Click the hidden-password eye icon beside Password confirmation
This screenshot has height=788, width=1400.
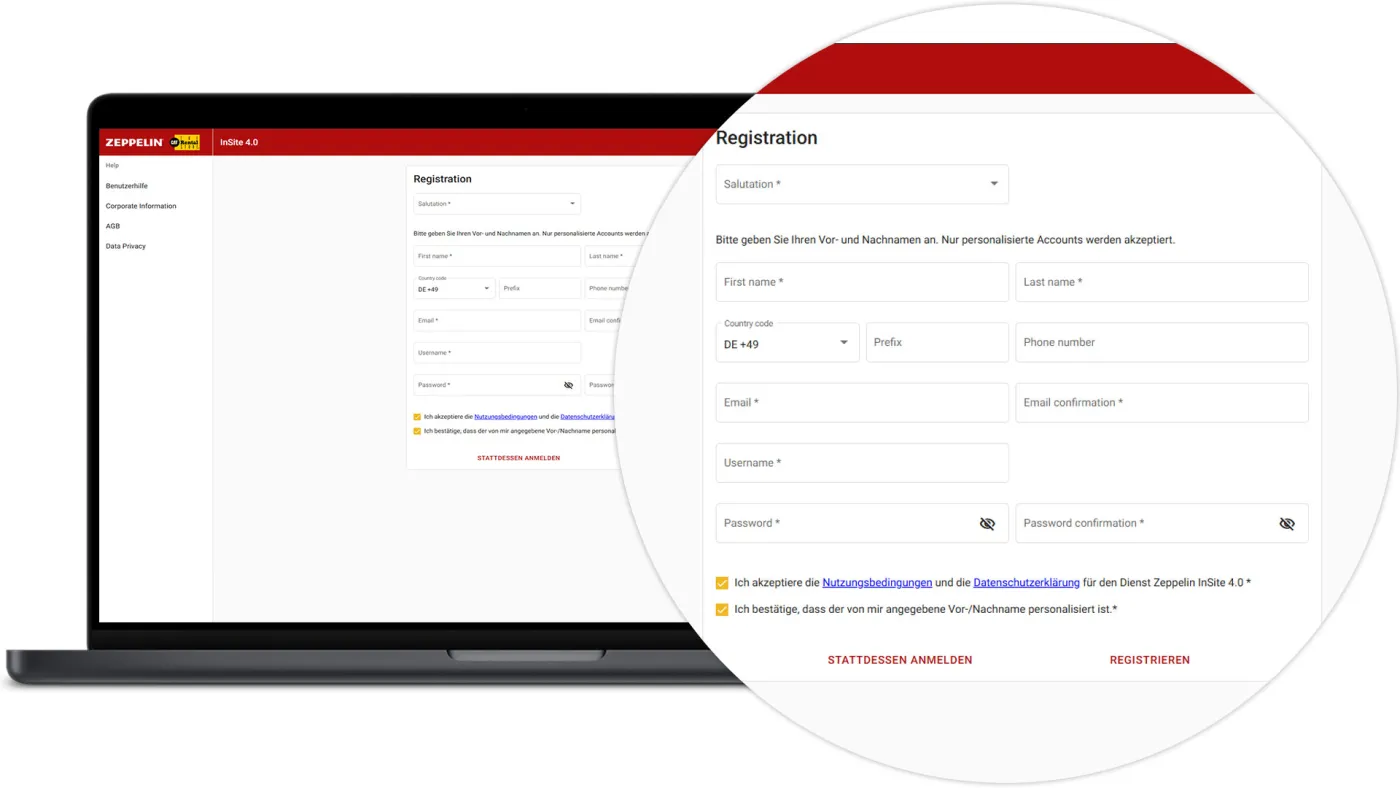[1287, 522]
